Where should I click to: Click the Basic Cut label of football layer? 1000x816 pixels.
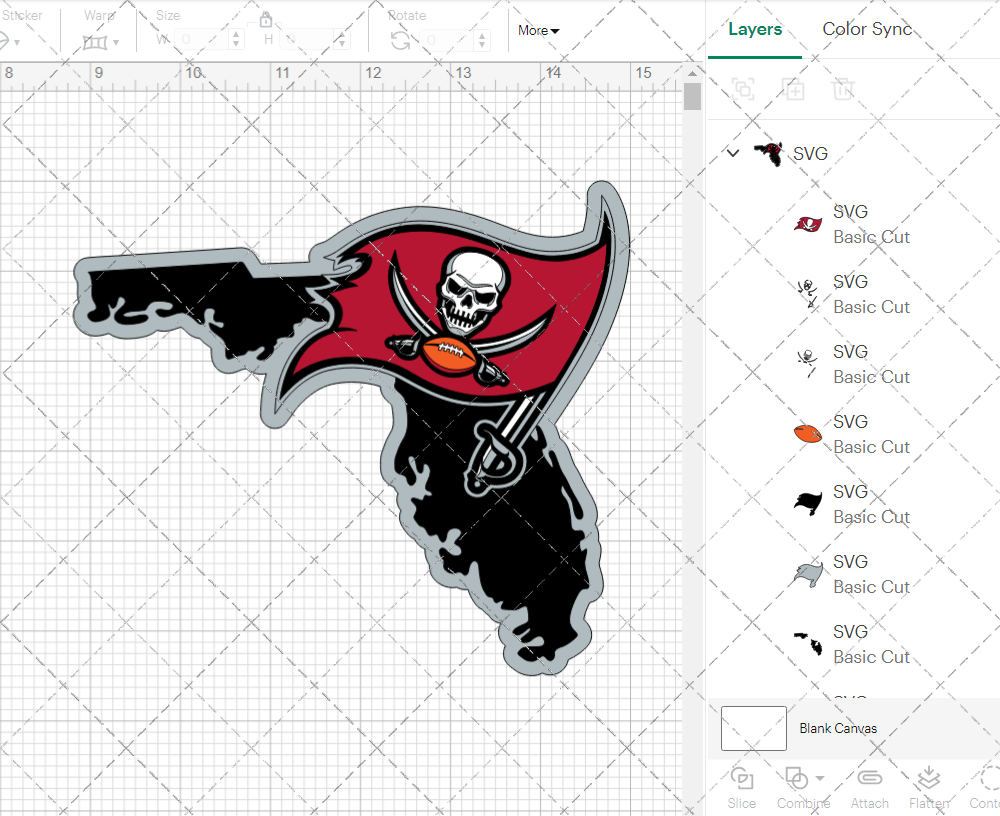coord(871,447)
